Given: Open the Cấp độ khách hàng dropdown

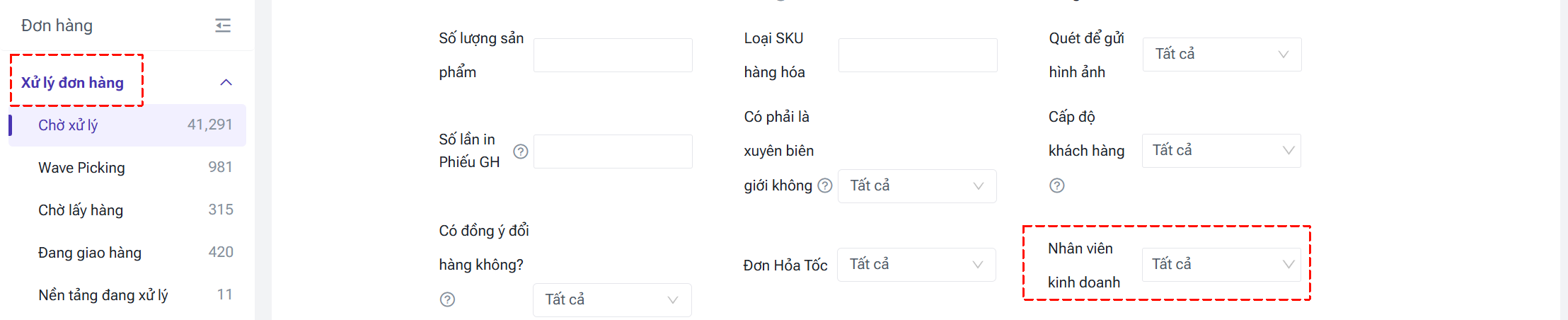Looking at the screenshot, I should [1221, 151].
